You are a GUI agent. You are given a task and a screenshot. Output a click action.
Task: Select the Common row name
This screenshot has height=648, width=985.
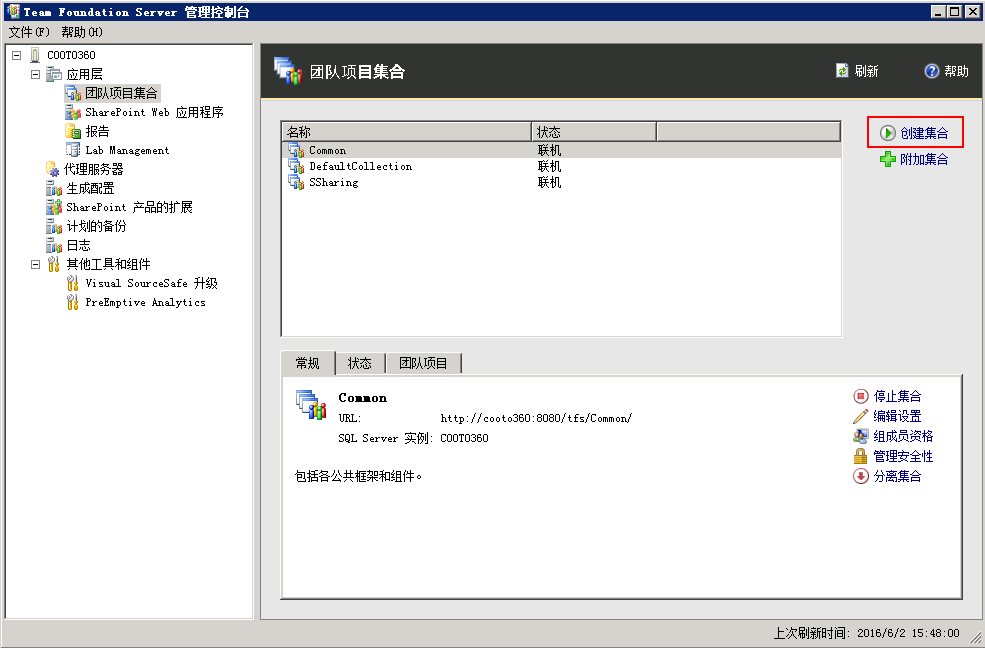coord(327,151)
